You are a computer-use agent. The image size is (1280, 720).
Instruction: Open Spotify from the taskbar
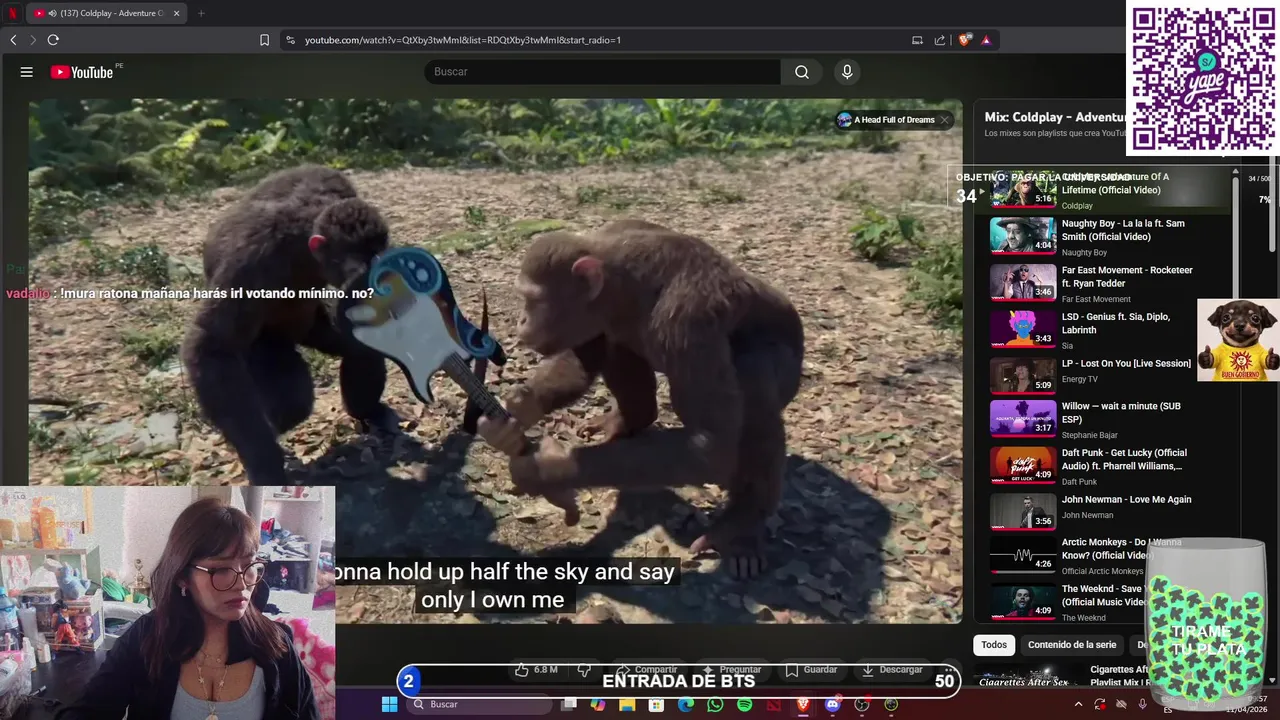(744, 705)
